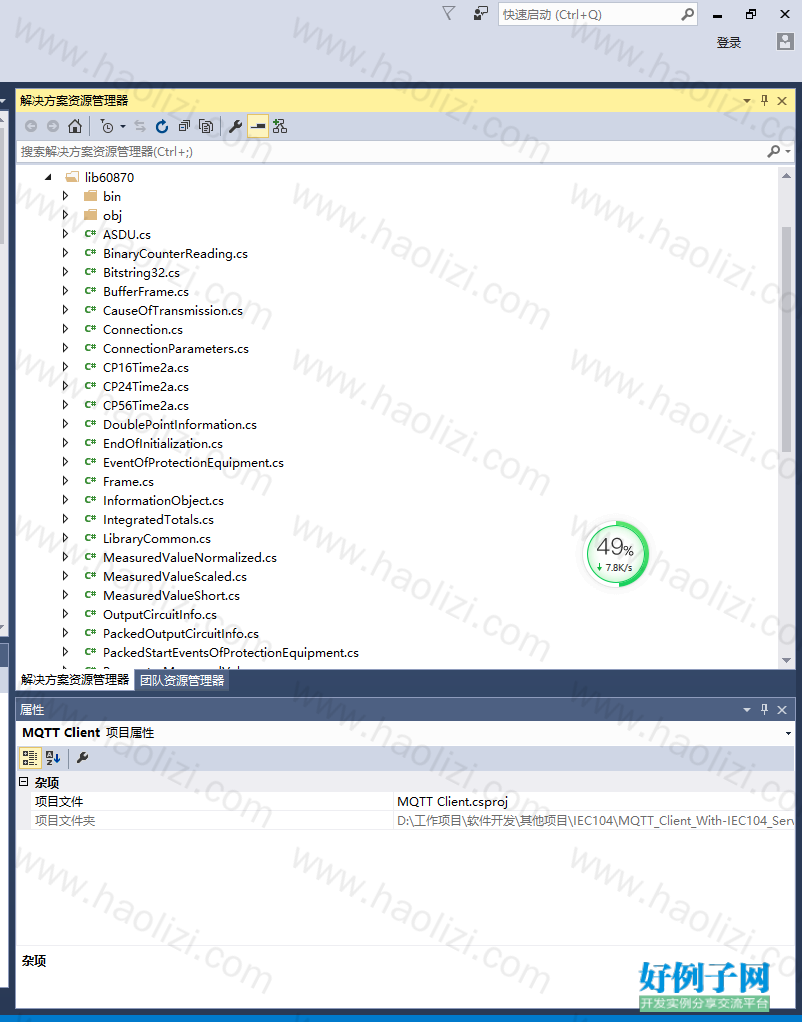Expand the Connection.cs node
802x1022 pixels.
(65, 328)
